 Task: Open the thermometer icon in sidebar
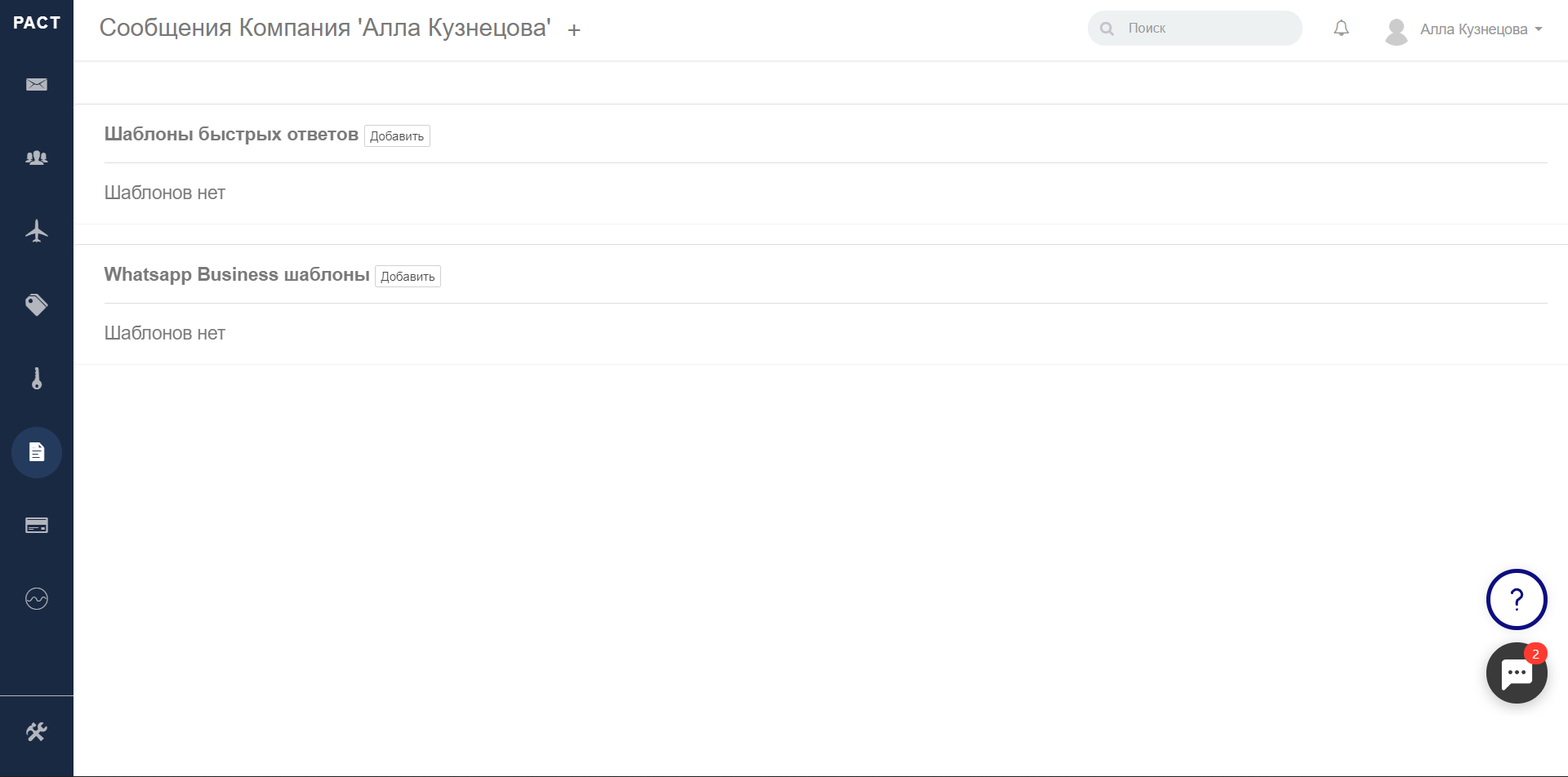coord(37,379)
